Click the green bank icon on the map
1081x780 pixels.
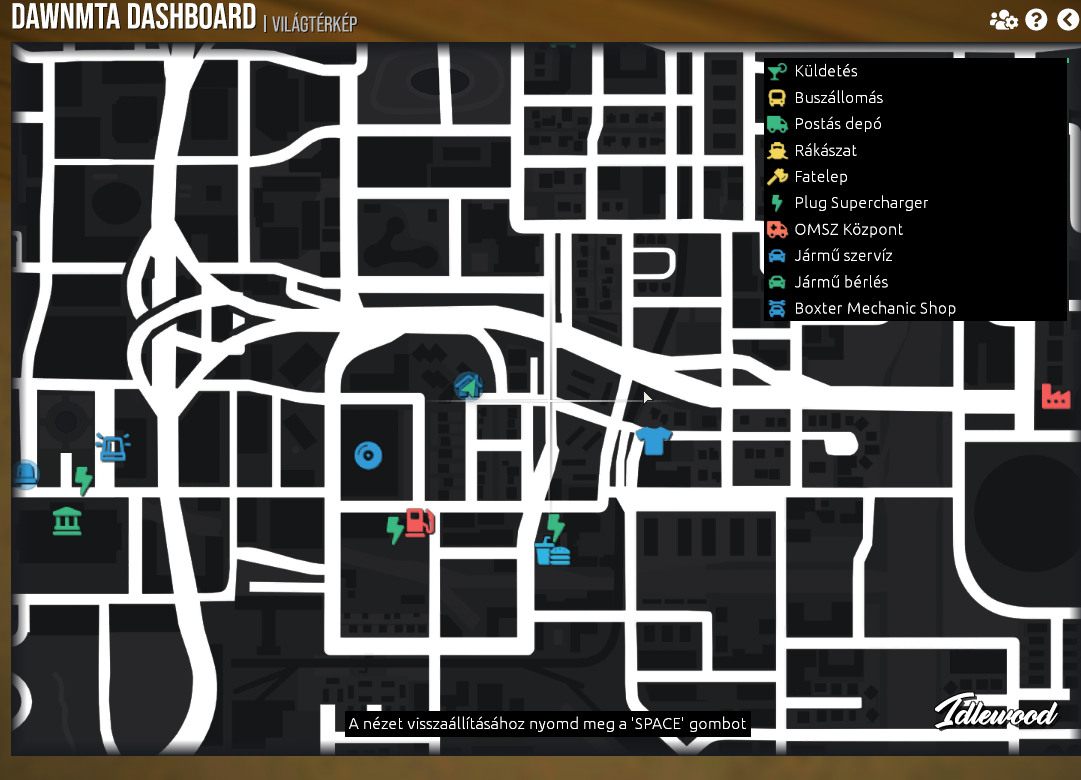66,521
